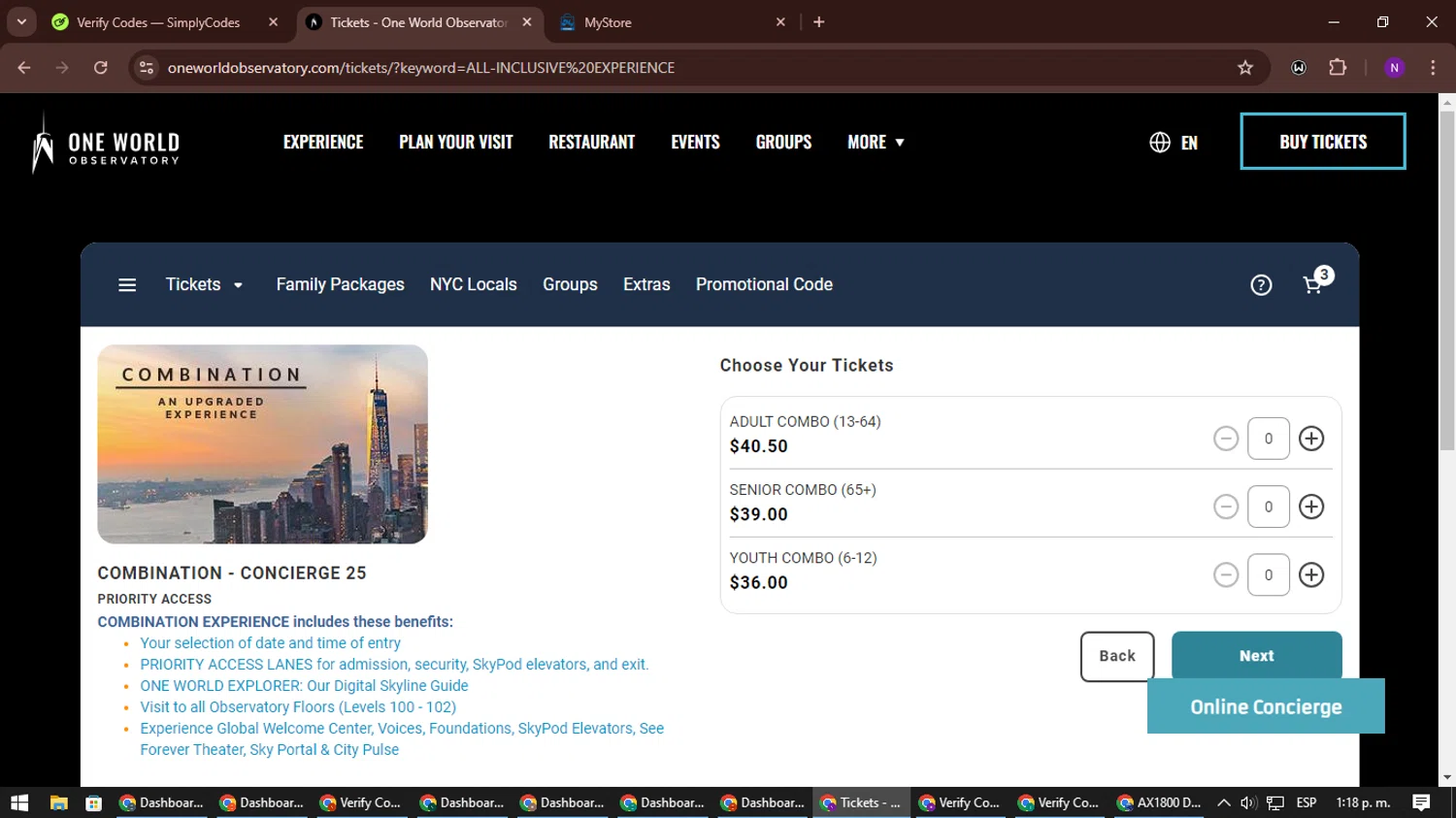
Task: Switch to the MyStore browser tab
Action: click(x=670, y=21)
